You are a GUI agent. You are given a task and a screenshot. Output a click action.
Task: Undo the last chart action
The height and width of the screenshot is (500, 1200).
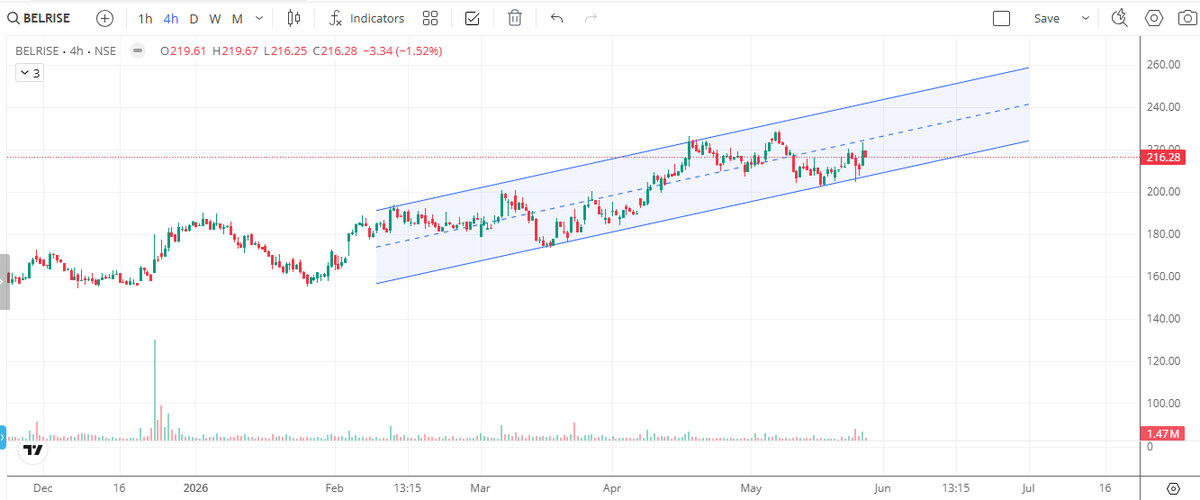tap(557, 18)
